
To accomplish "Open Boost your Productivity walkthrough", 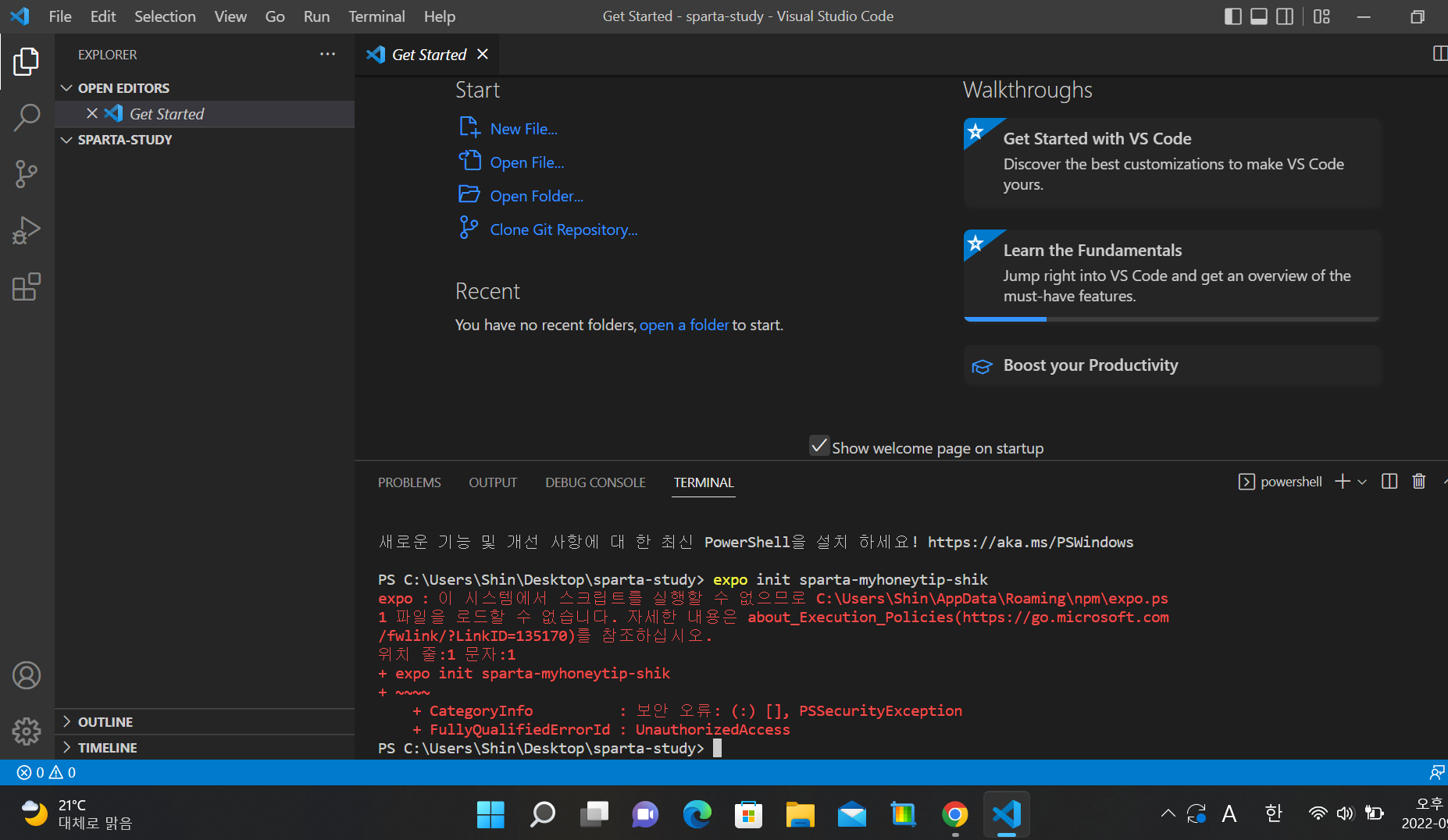I will coord(1172,365).
